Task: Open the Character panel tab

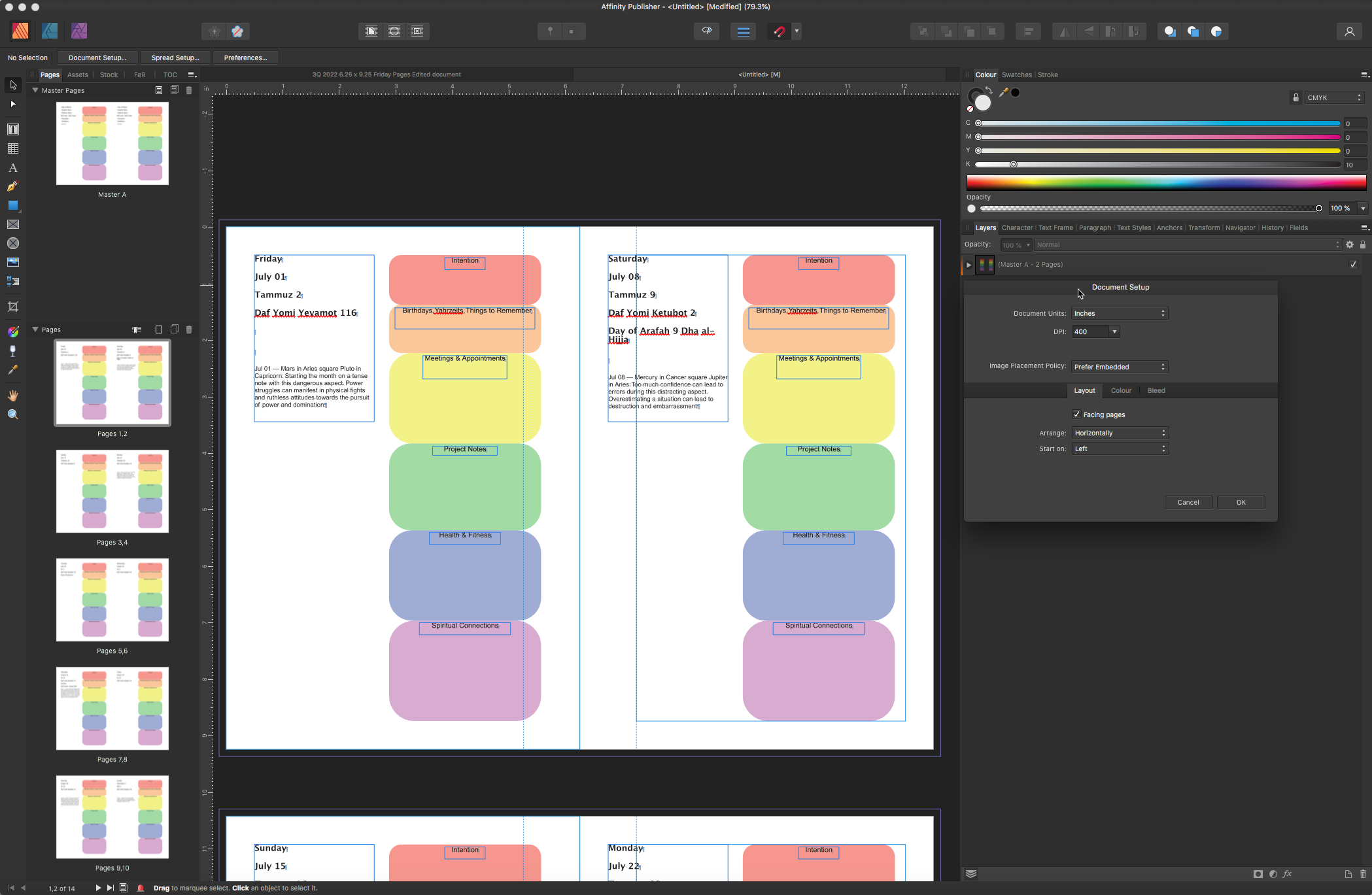Action: click(x=1017, y=228)
